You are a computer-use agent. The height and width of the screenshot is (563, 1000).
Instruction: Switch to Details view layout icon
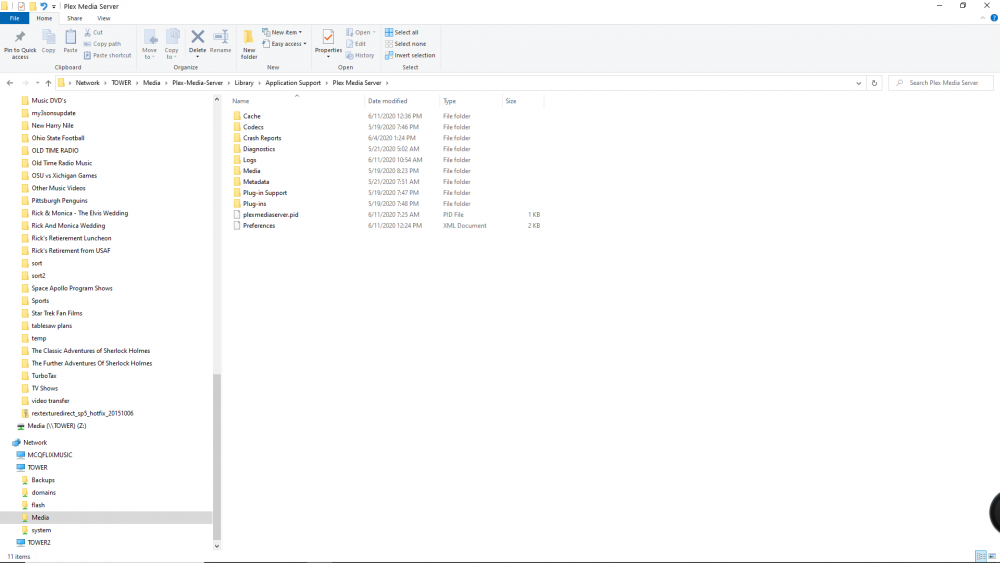(981, 556)
